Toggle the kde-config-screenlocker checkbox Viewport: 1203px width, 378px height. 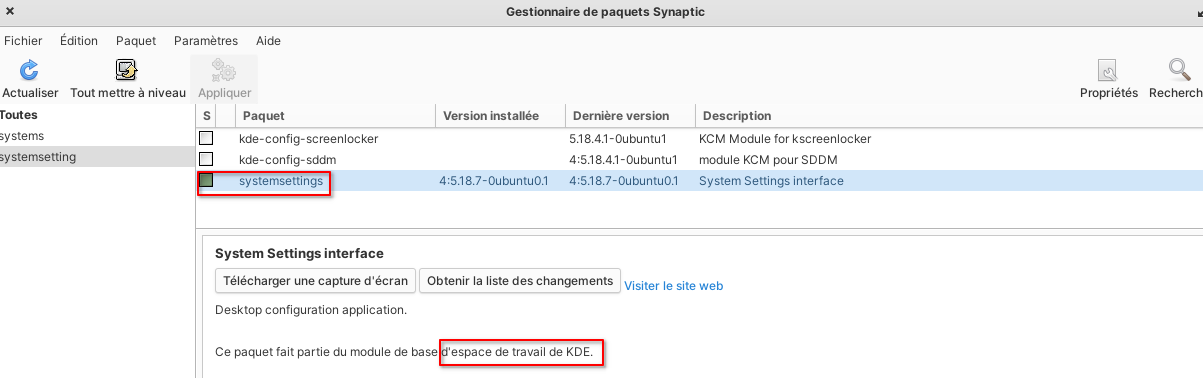206,138
